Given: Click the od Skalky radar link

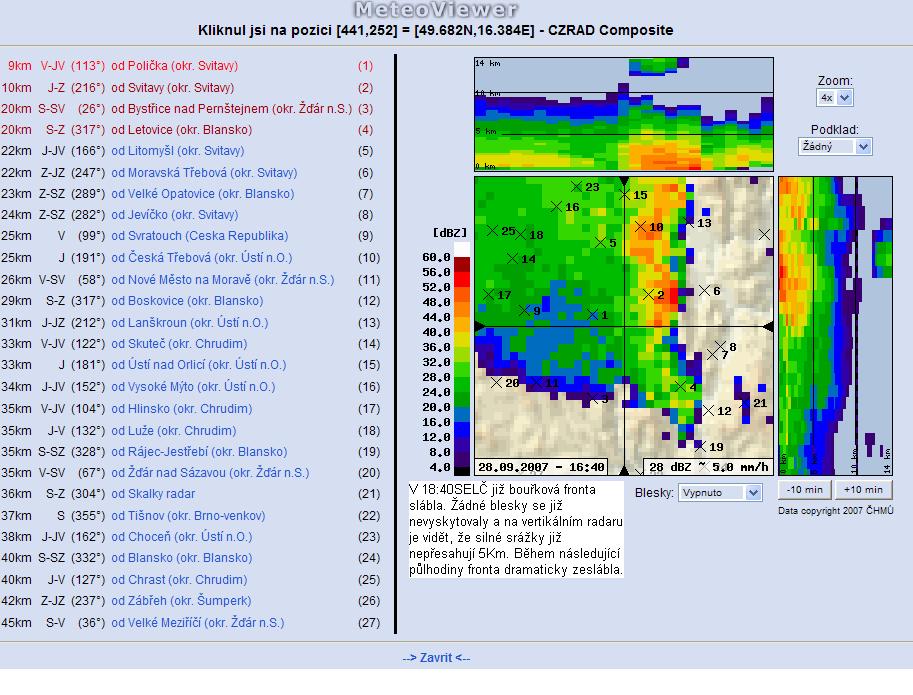Looking at the screenshot, I should point(153,494).
